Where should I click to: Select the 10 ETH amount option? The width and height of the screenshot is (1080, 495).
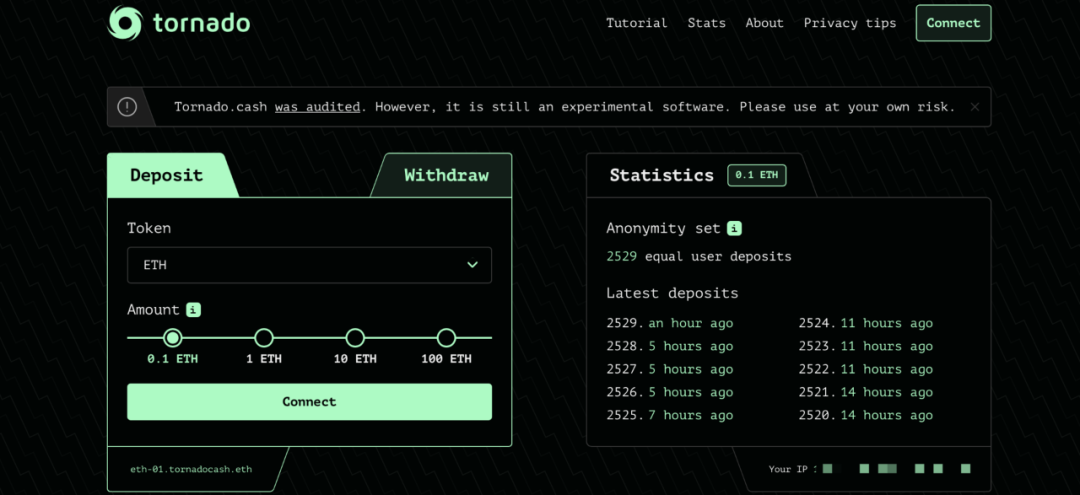(355, 338)
